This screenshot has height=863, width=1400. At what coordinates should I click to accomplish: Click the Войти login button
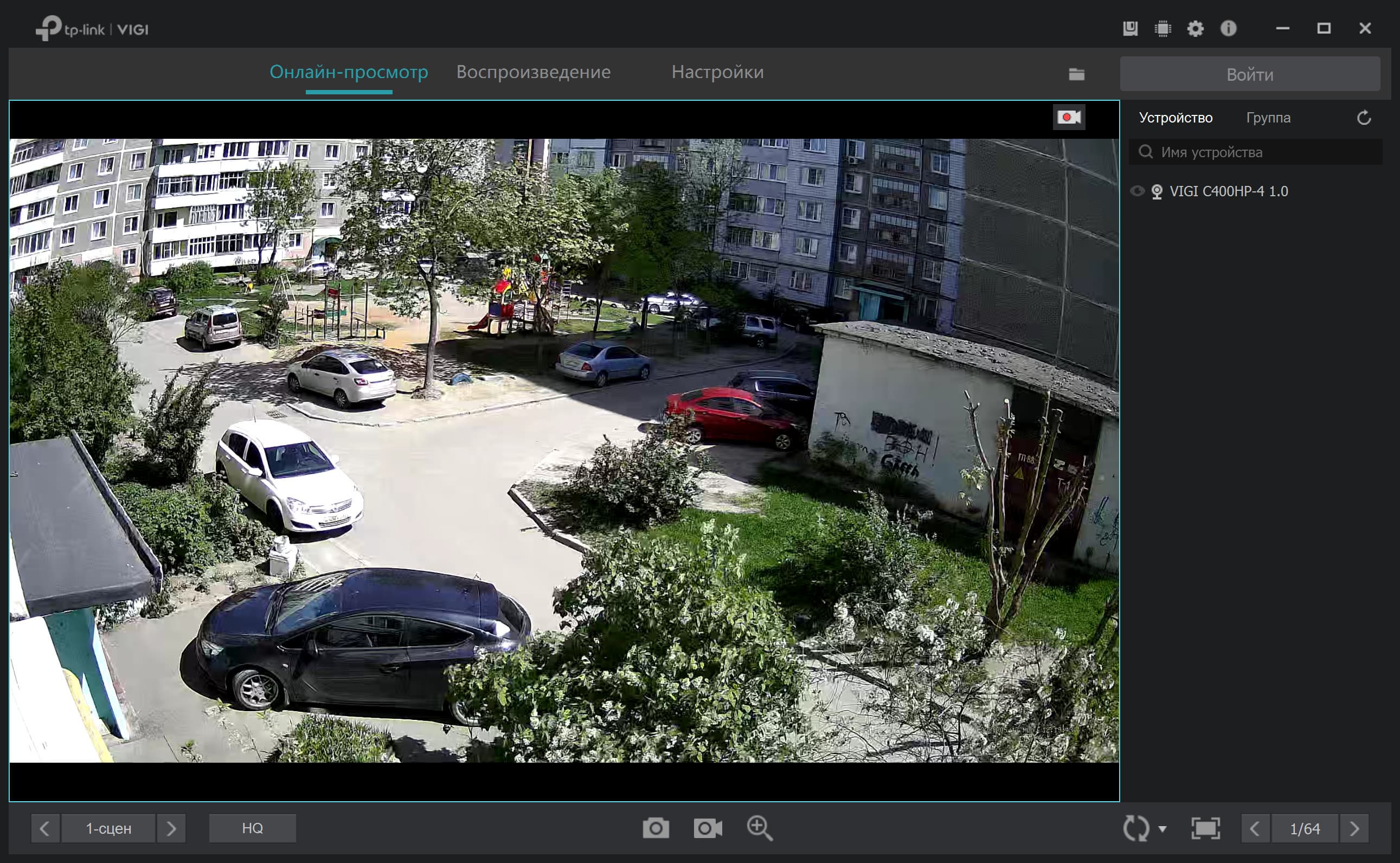click(x=1249, y=74)
